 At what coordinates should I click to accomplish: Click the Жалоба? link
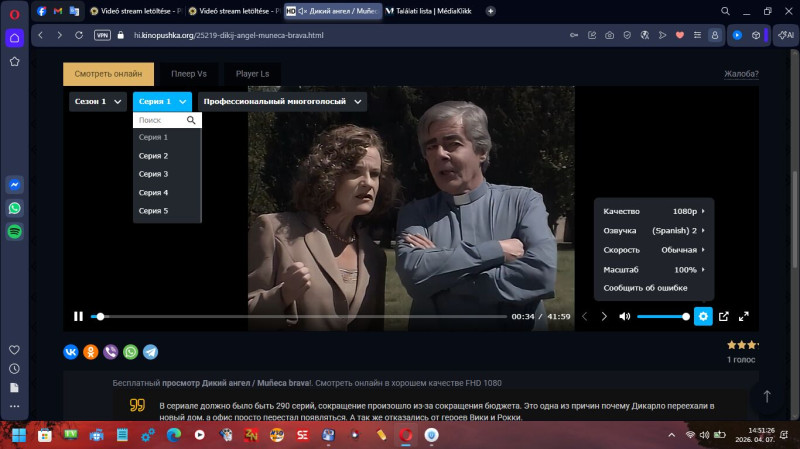coord(741,74)
